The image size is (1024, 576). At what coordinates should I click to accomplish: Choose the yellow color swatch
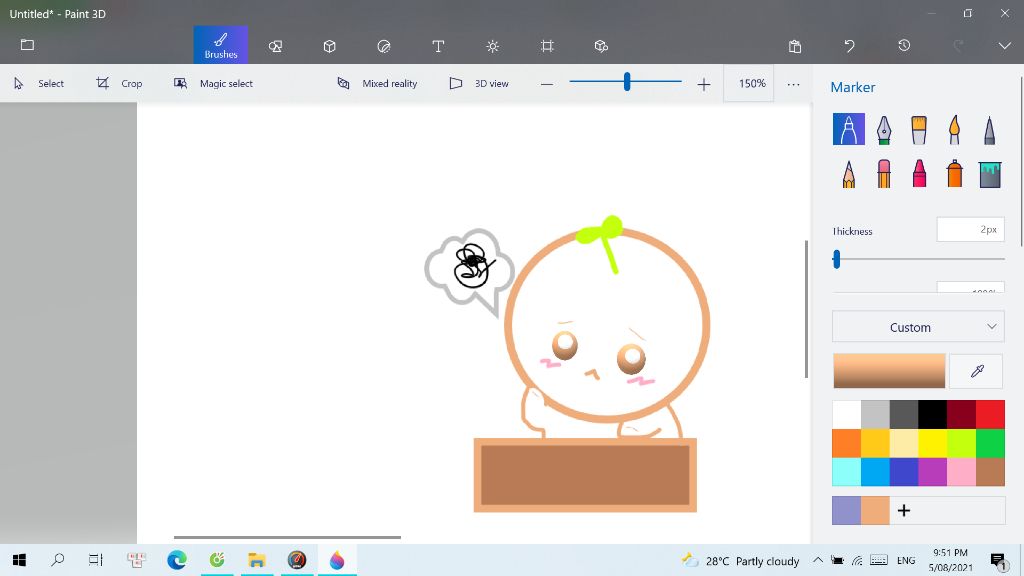[933, 443]
